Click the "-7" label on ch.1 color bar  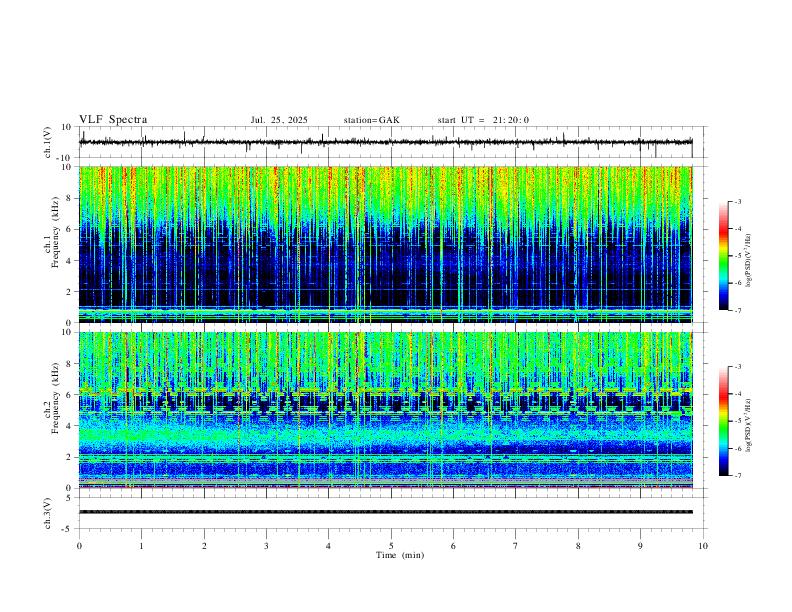point(738,311)
